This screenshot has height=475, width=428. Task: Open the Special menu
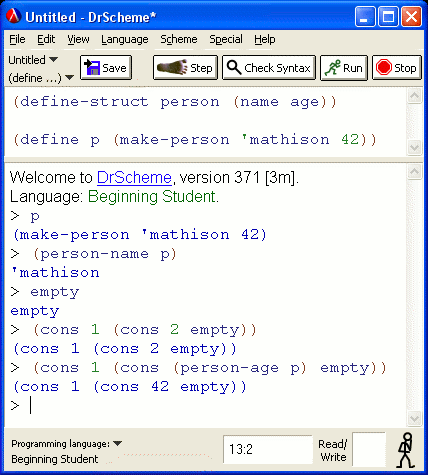pyautogui.click(x=226, y=39)
